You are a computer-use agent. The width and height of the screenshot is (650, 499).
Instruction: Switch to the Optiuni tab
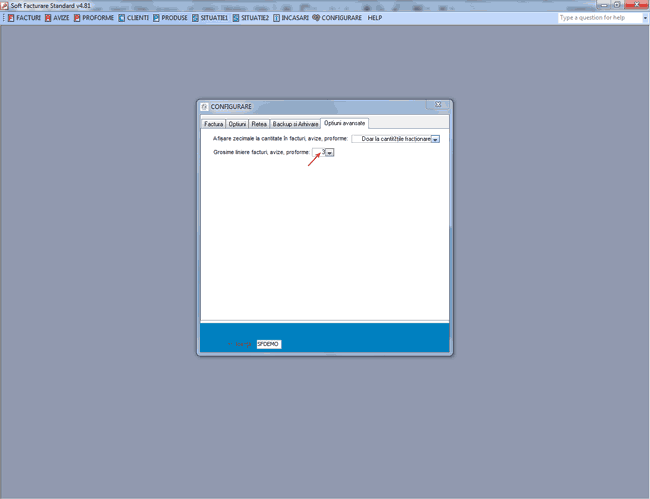point(238,124)
